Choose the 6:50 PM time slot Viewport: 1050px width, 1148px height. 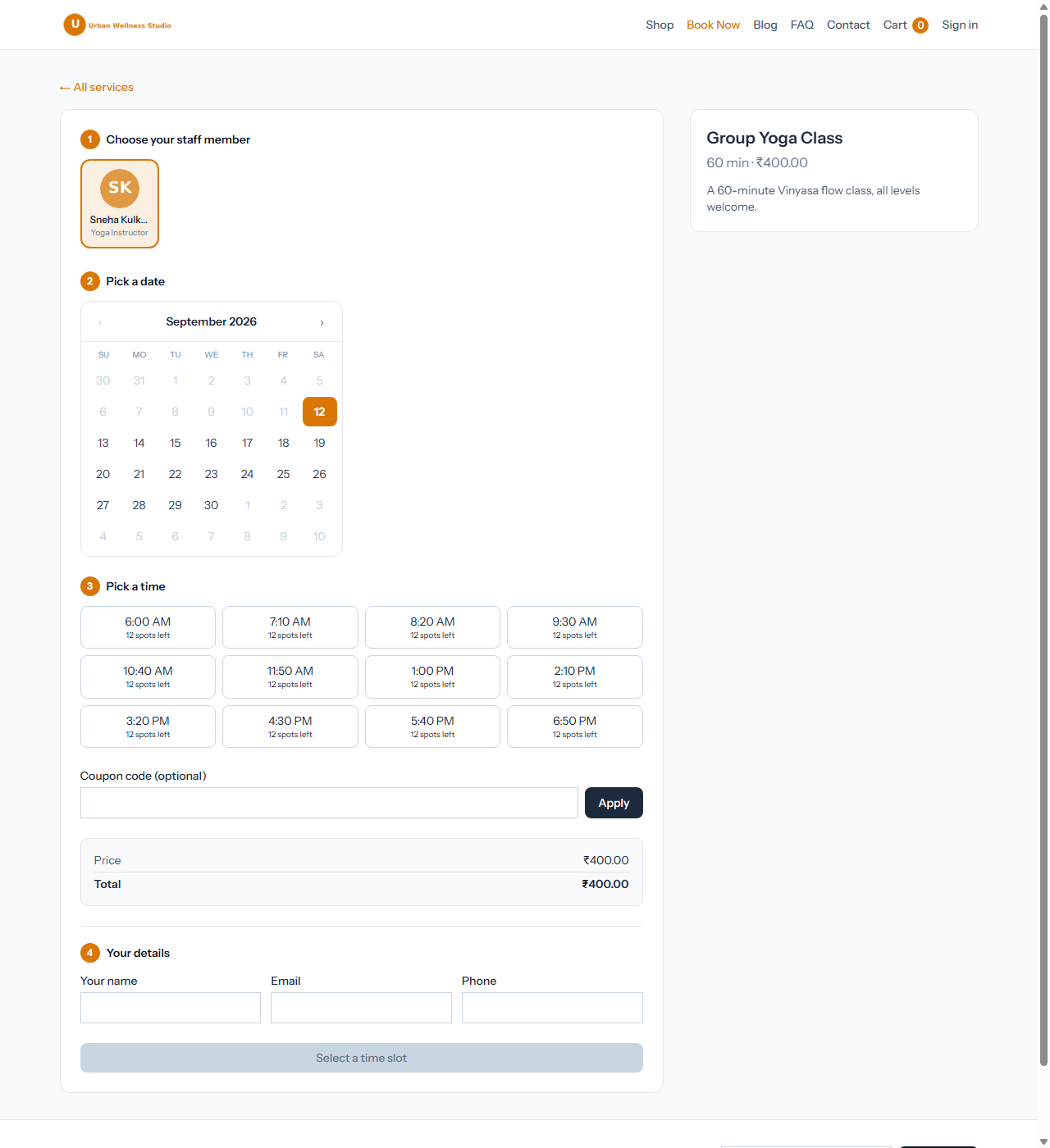[575, 727]
